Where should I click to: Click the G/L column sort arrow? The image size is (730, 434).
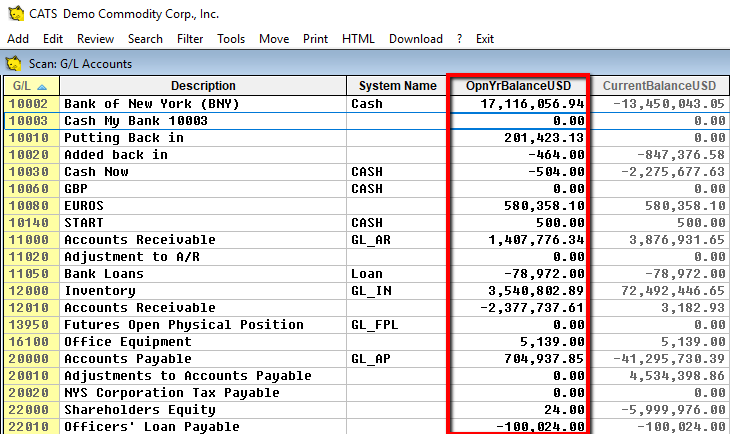(42, 87)
